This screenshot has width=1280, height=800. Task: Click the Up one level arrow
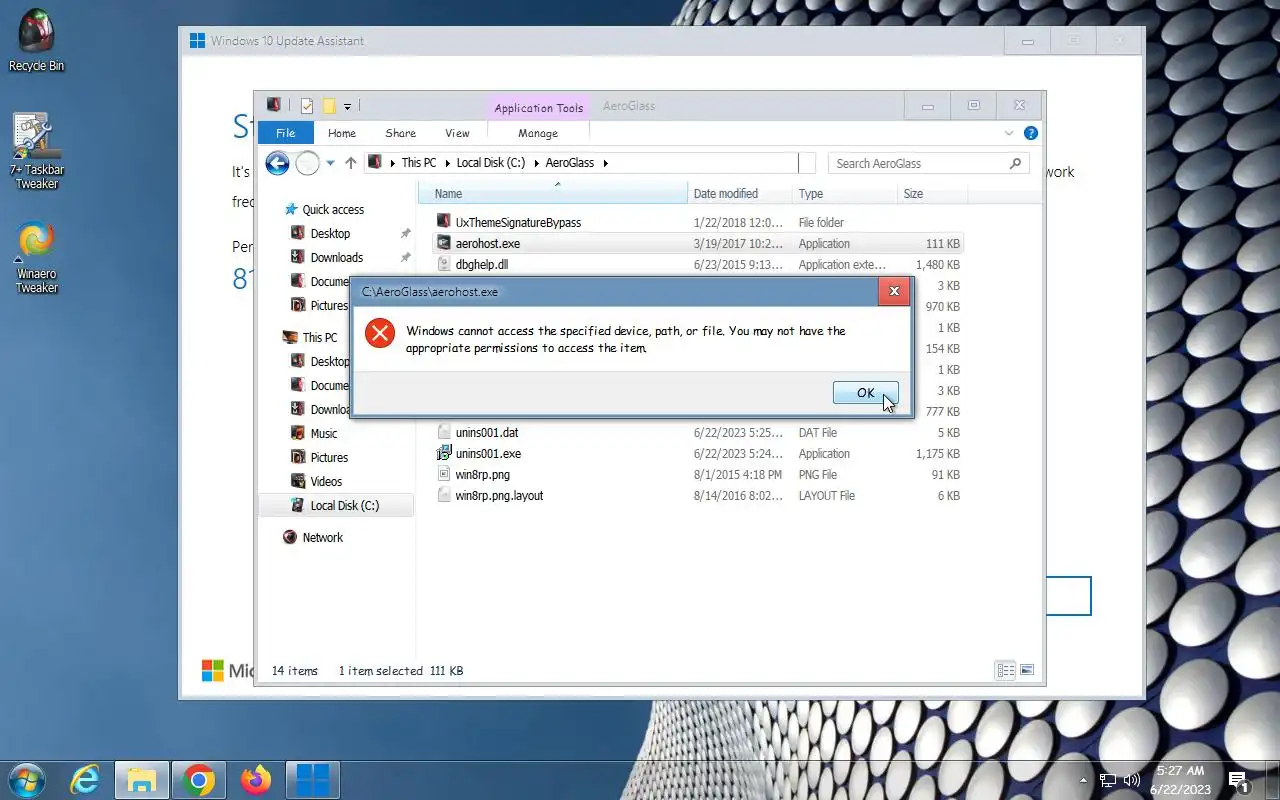[350, 163]
